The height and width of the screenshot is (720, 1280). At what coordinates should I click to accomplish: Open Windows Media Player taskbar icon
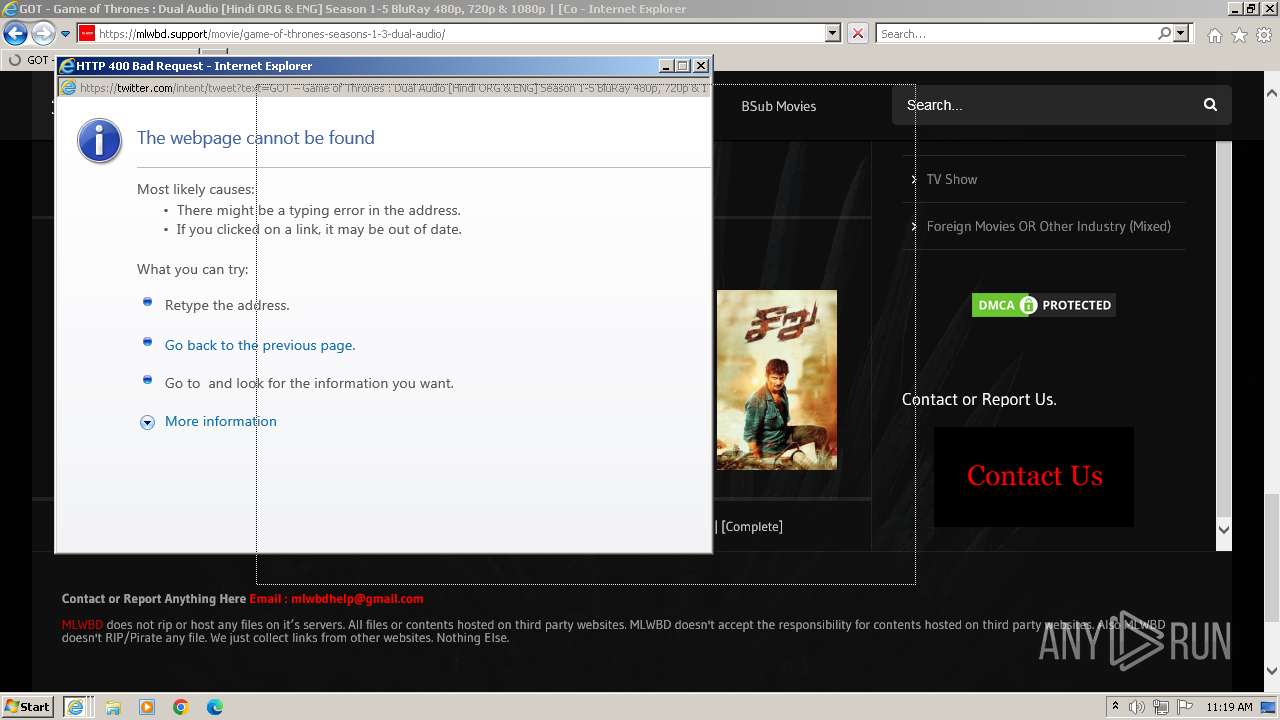(x=147, y=707)
